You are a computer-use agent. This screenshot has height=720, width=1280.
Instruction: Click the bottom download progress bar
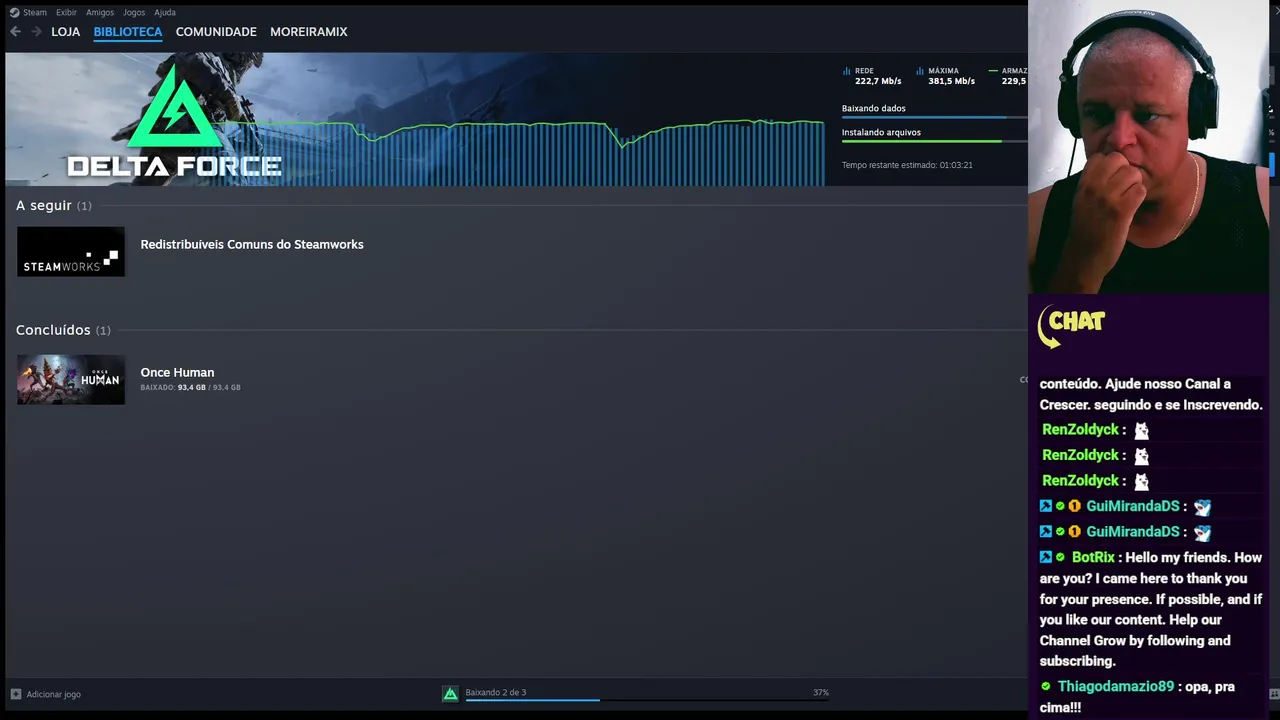pos(647,700)
